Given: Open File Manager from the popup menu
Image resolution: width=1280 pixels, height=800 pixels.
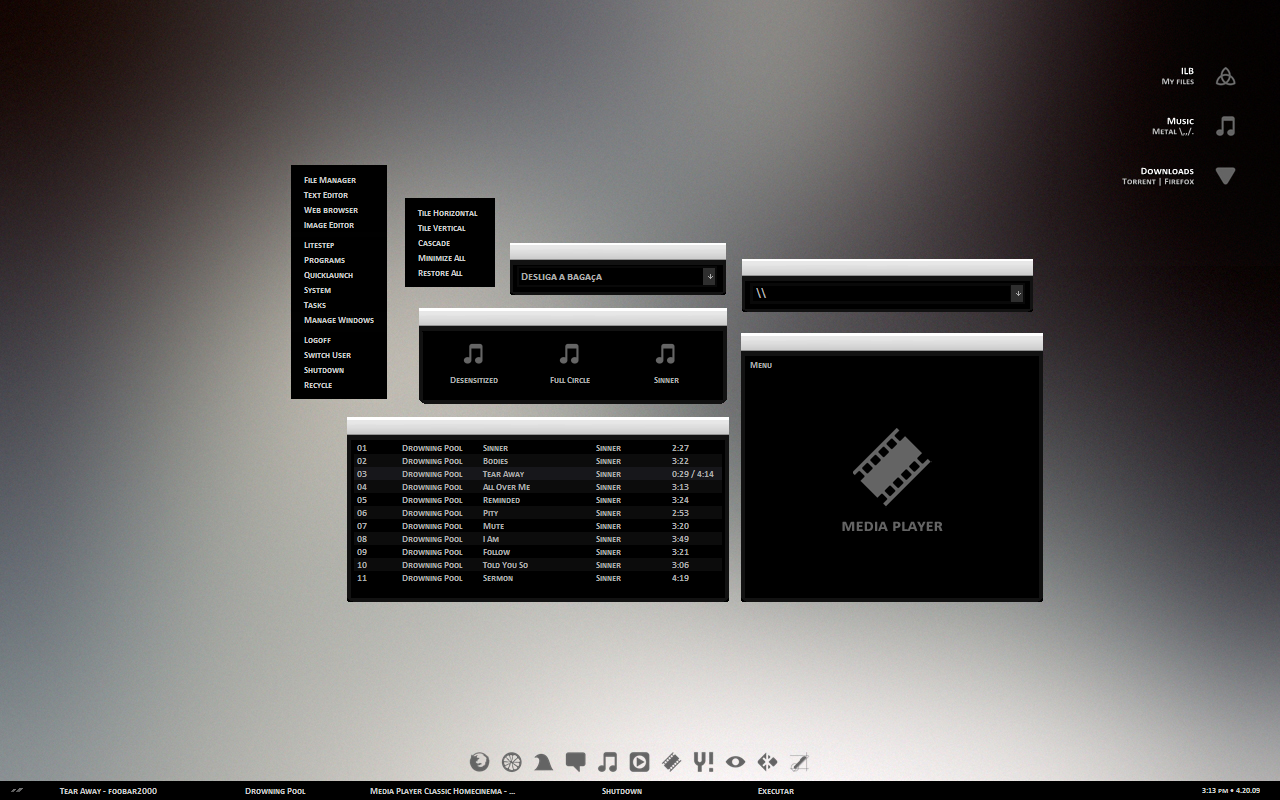Looking at the screenshot, I should (330, 180).
